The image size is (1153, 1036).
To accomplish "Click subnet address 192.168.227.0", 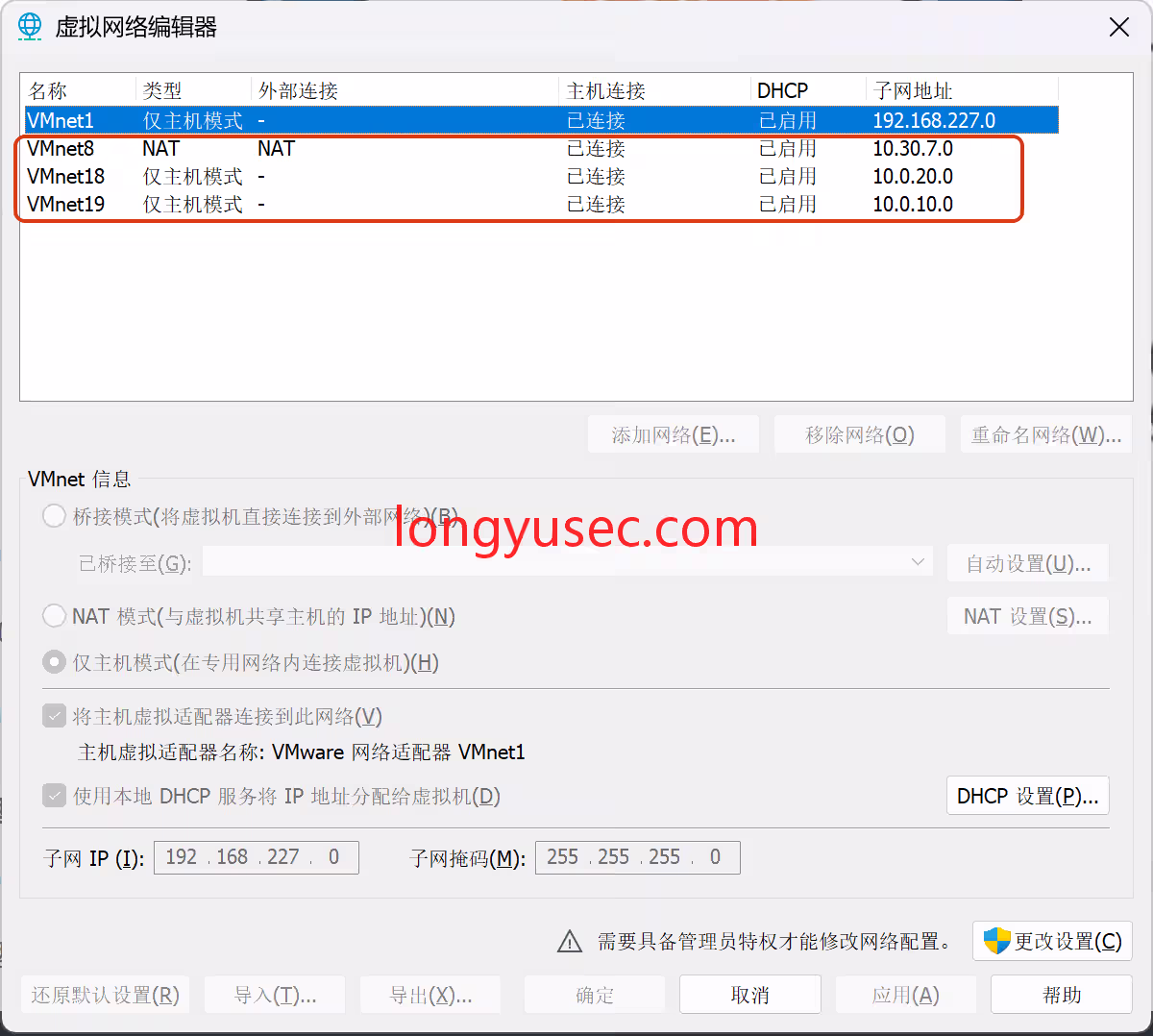I will pyautogui.click(x=934, y=120).
